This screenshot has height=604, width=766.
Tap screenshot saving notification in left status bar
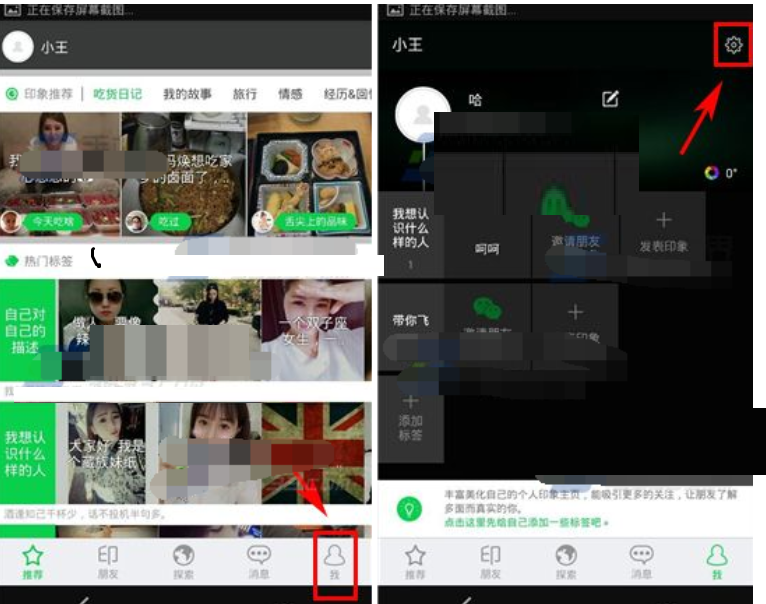click(x=68, y=10)
